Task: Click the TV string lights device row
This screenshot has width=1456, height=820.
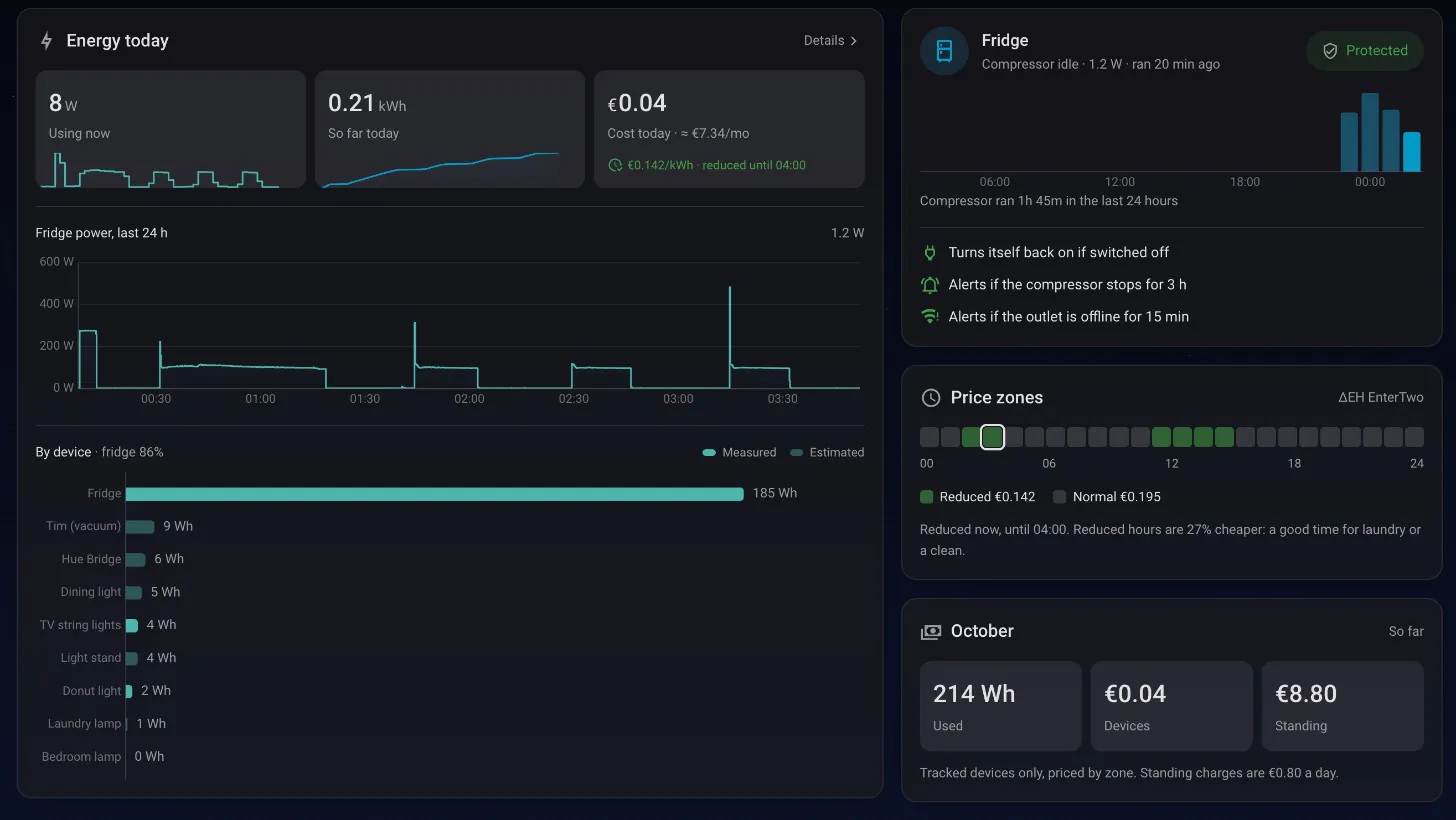Action: point(448,626)
